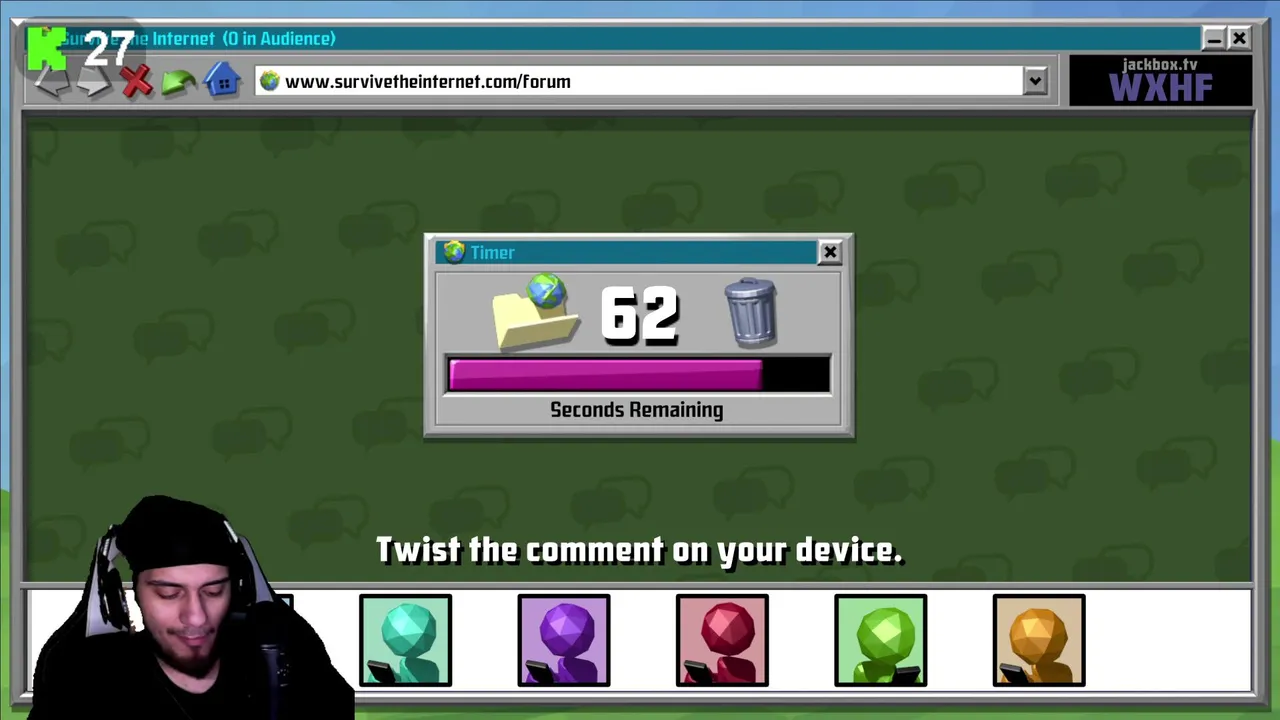
Task: Click the 62 seconds countdown number
Action: [640, 315]
